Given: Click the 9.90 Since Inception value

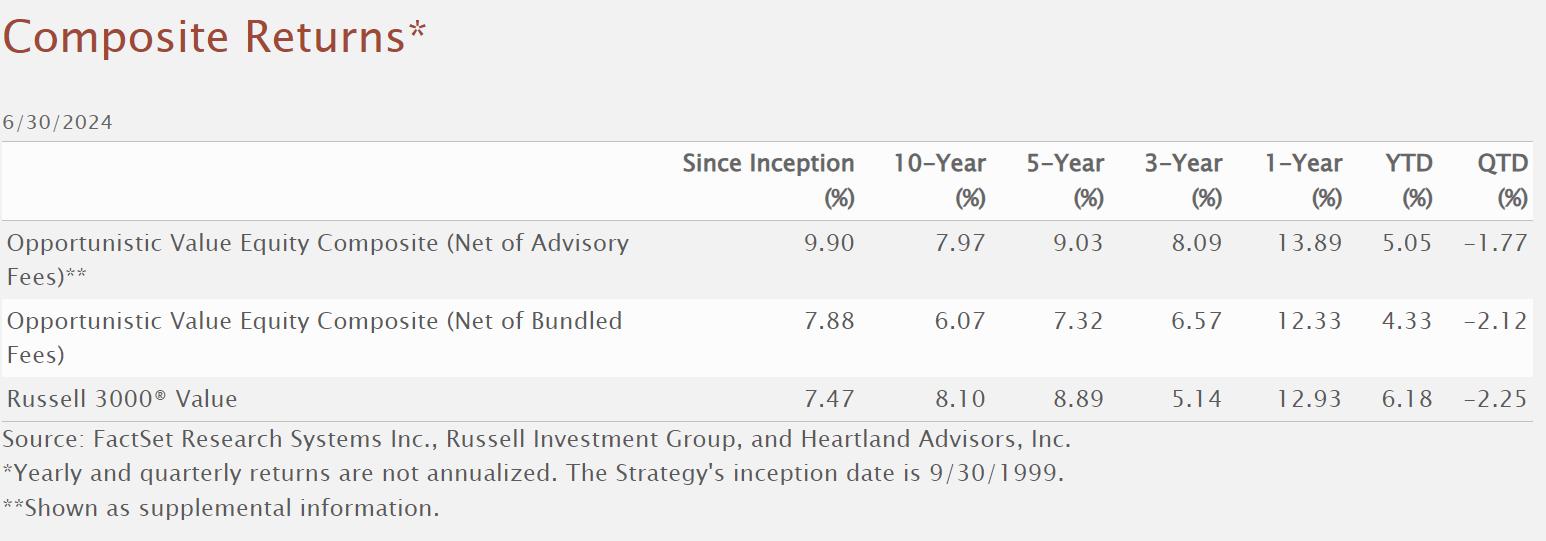Looking at the screenshot, I should coord(828,243).
